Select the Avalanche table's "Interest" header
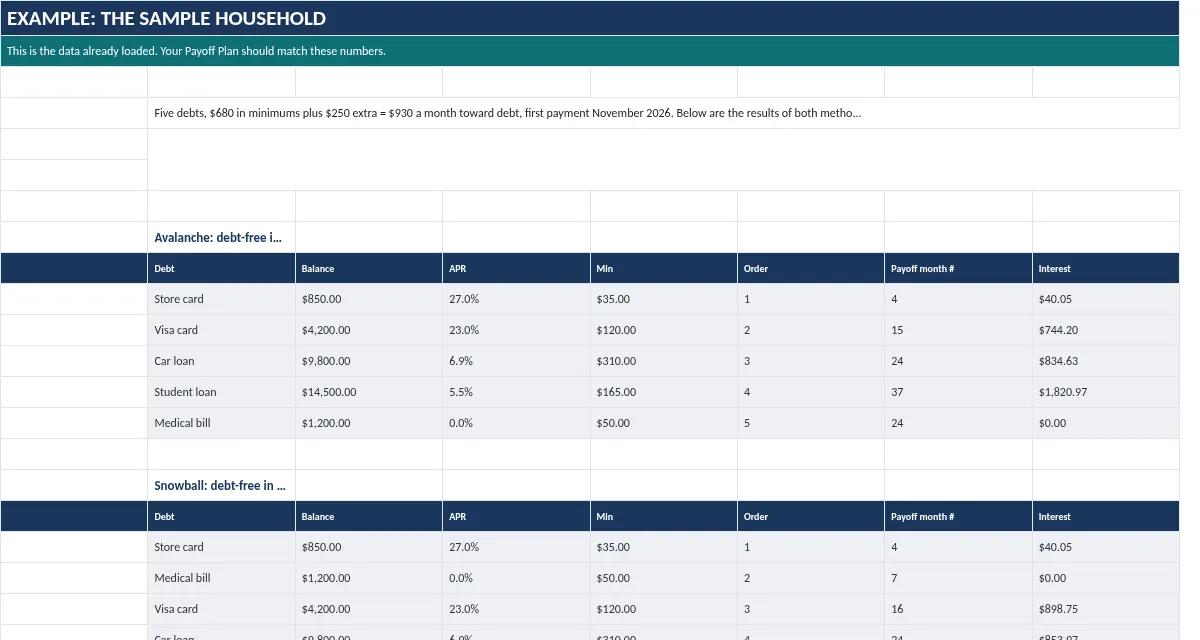Screen dimensions: 1200x640 pyautogui.click(x=1106, y=268)
